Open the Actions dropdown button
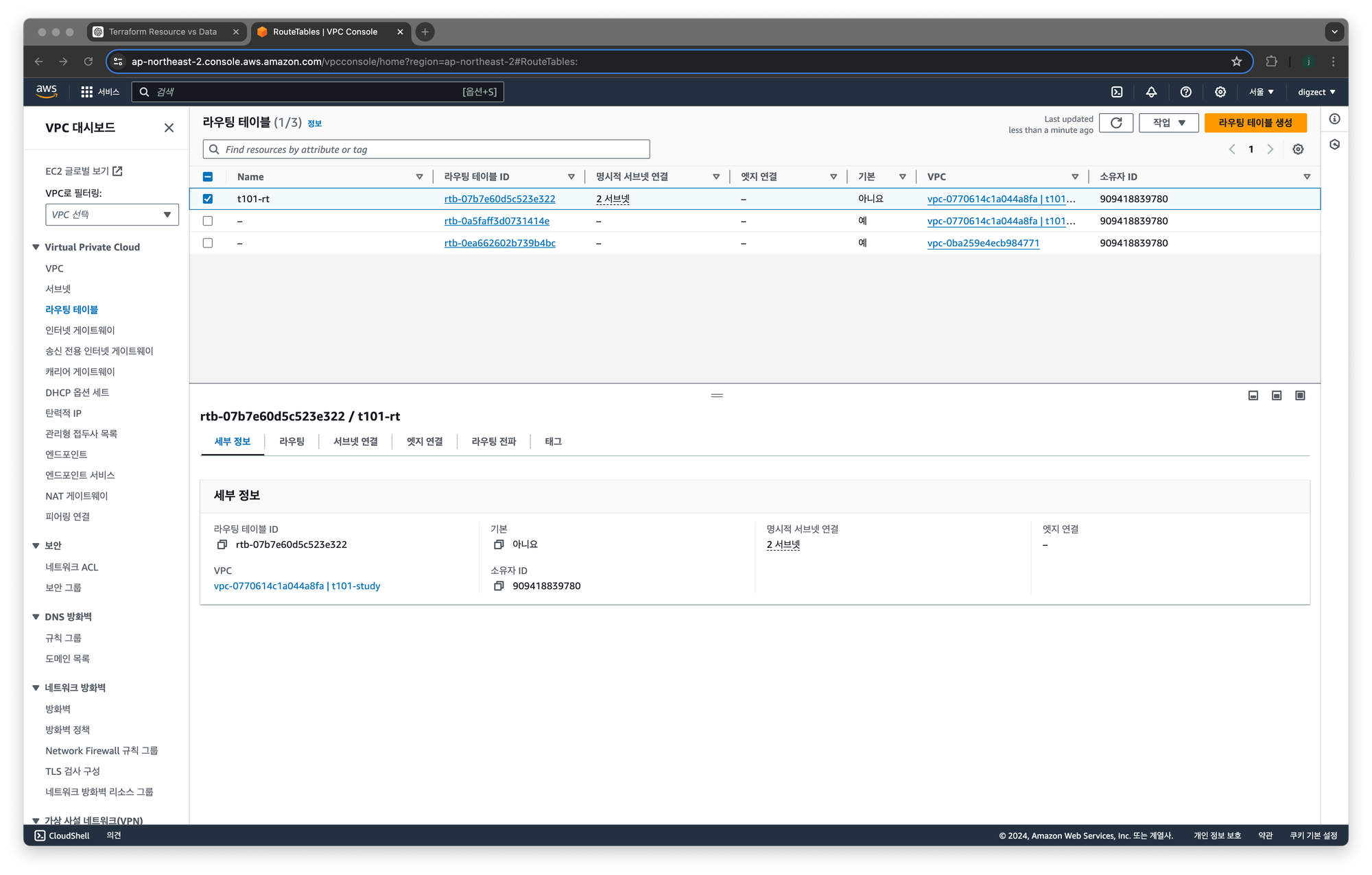 click(x=1168, y=123)
